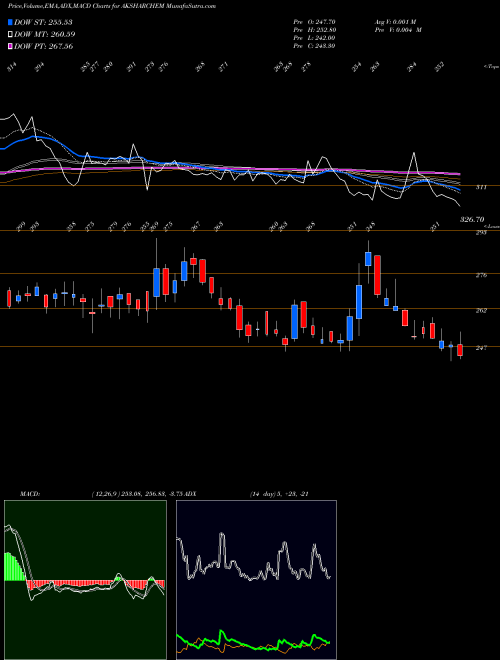This screenshot has width=500, height=660.
Task: Click the 'Pre L: 242.00' low value
Action: tap(314, 38)
